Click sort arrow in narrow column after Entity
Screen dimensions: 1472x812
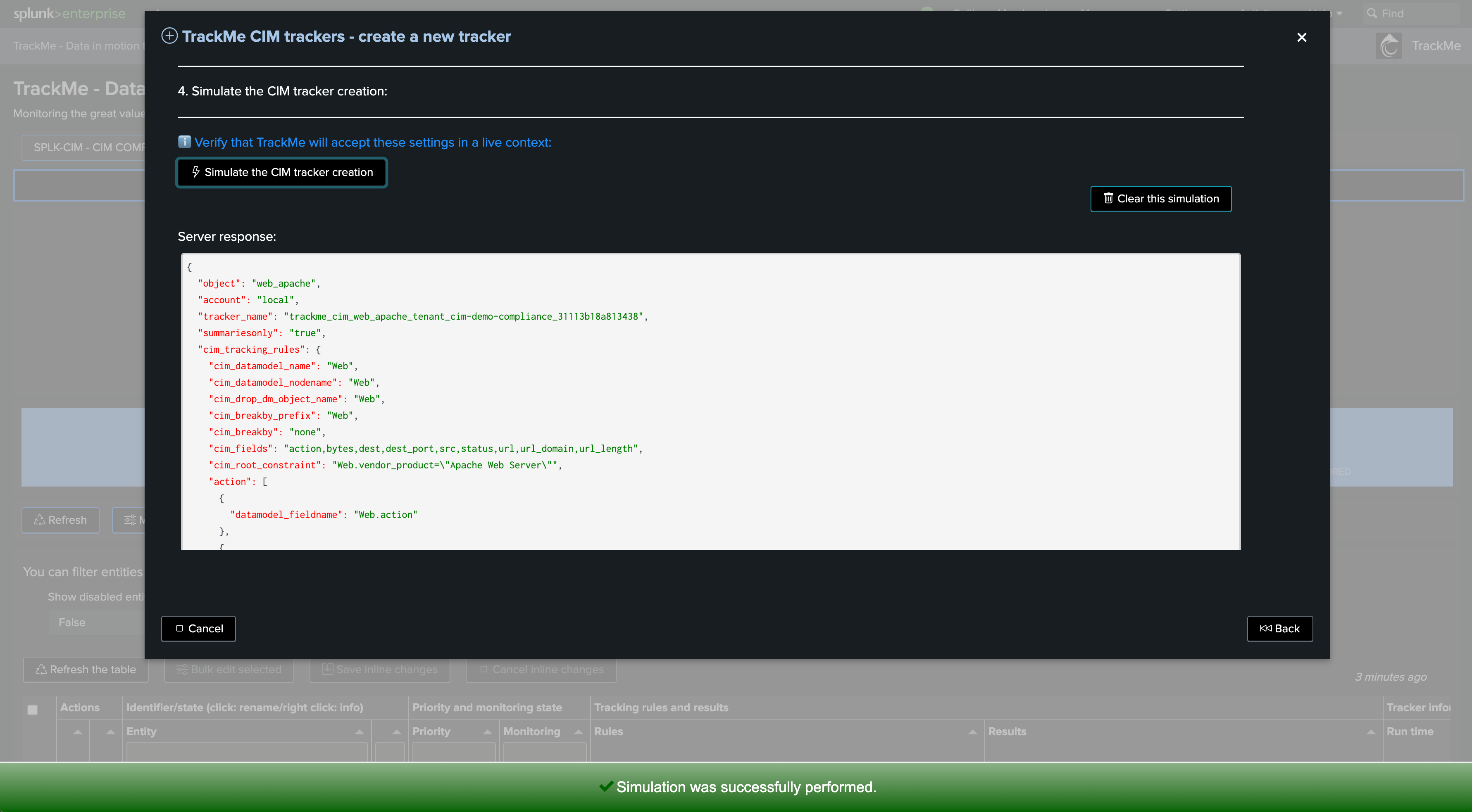(397, 731)
